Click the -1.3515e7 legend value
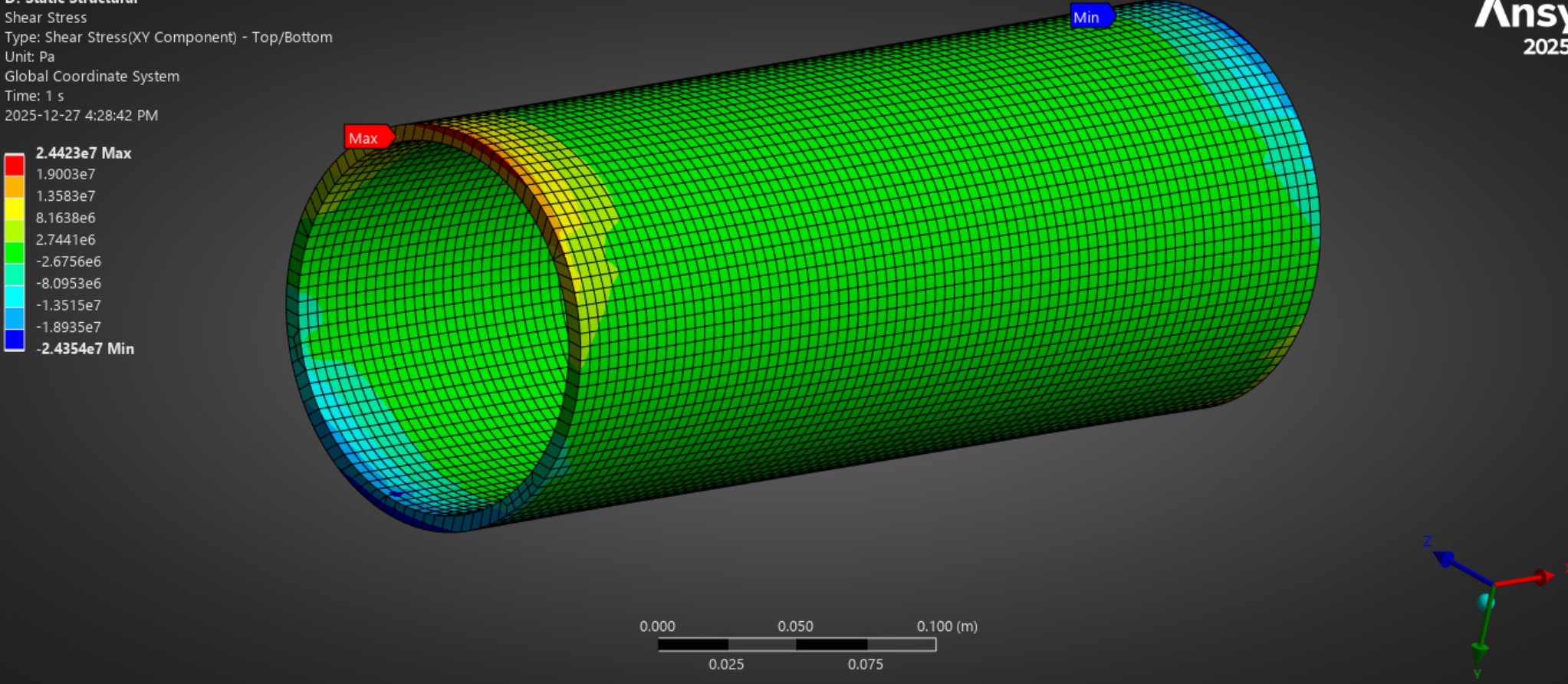Viewport: 1568px width, 684px height. [68, 305]
